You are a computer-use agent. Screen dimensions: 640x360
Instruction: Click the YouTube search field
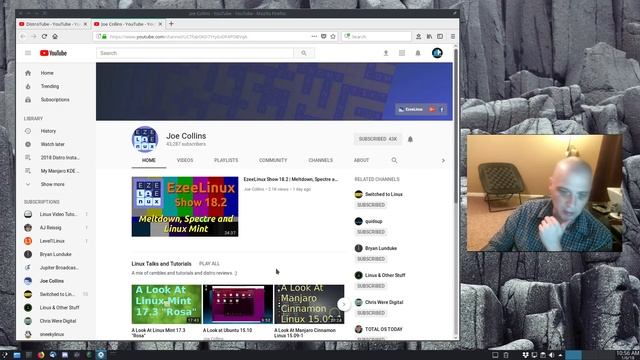[x=195, y=53]
